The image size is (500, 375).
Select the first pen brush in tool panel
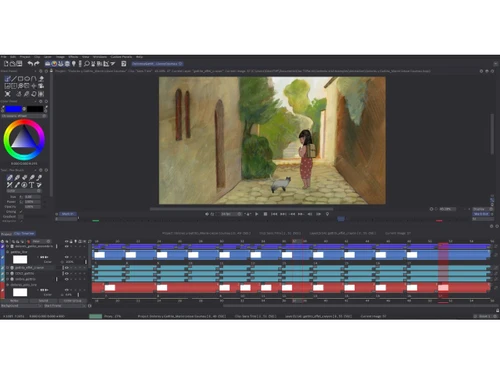coord(10,178)
